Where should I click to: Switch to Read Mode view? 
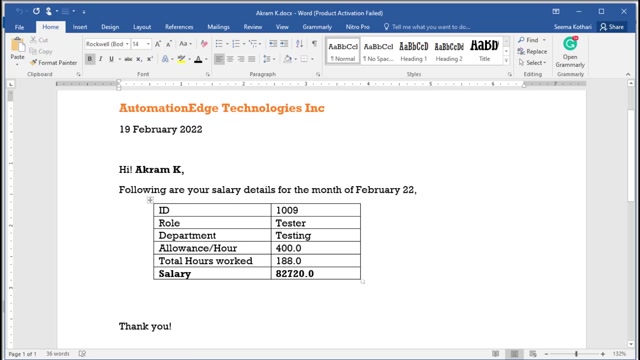coord(496,353)
